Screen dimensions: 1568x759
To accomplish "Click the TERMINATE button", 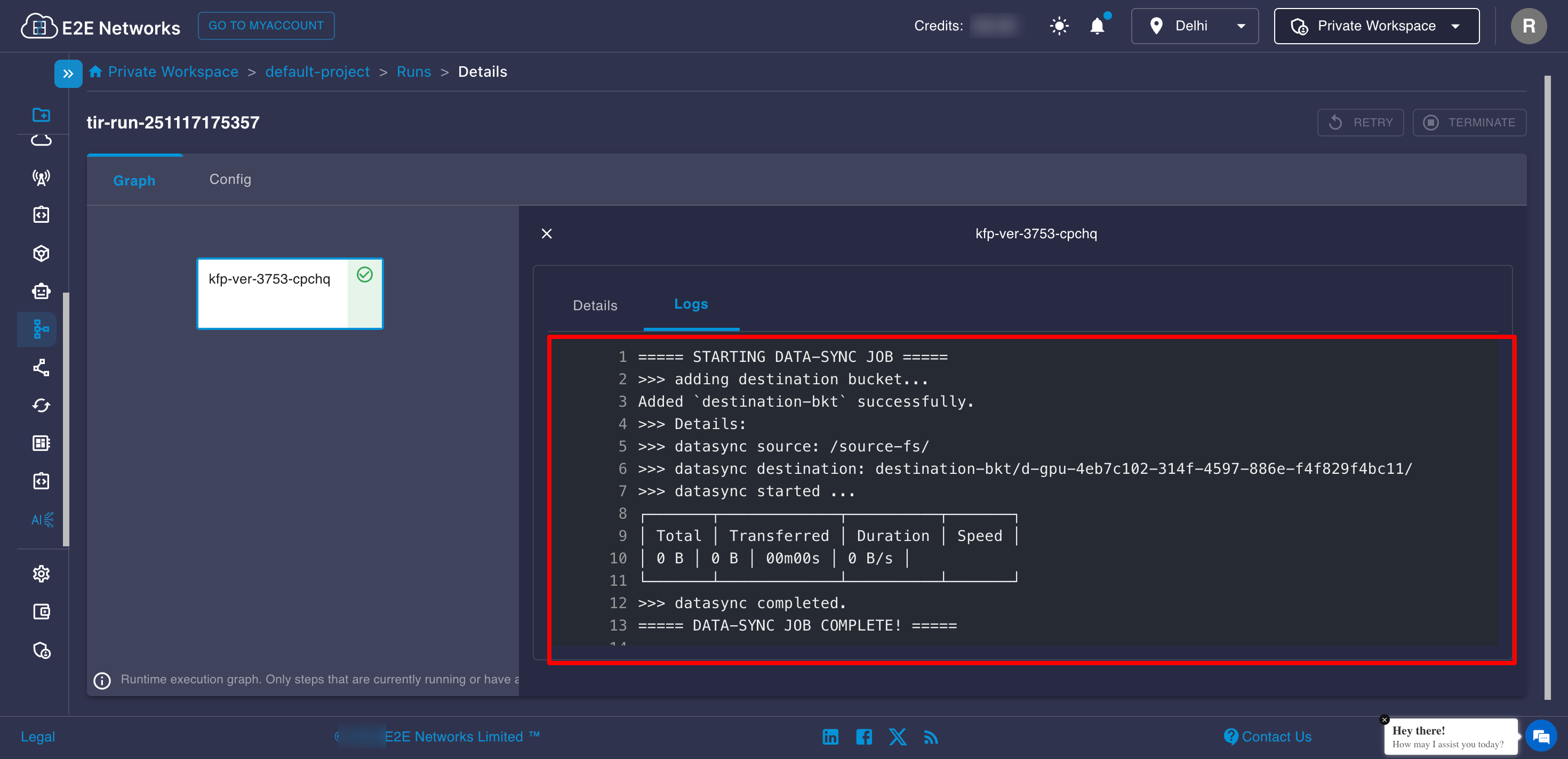I will pos(1469,122).
